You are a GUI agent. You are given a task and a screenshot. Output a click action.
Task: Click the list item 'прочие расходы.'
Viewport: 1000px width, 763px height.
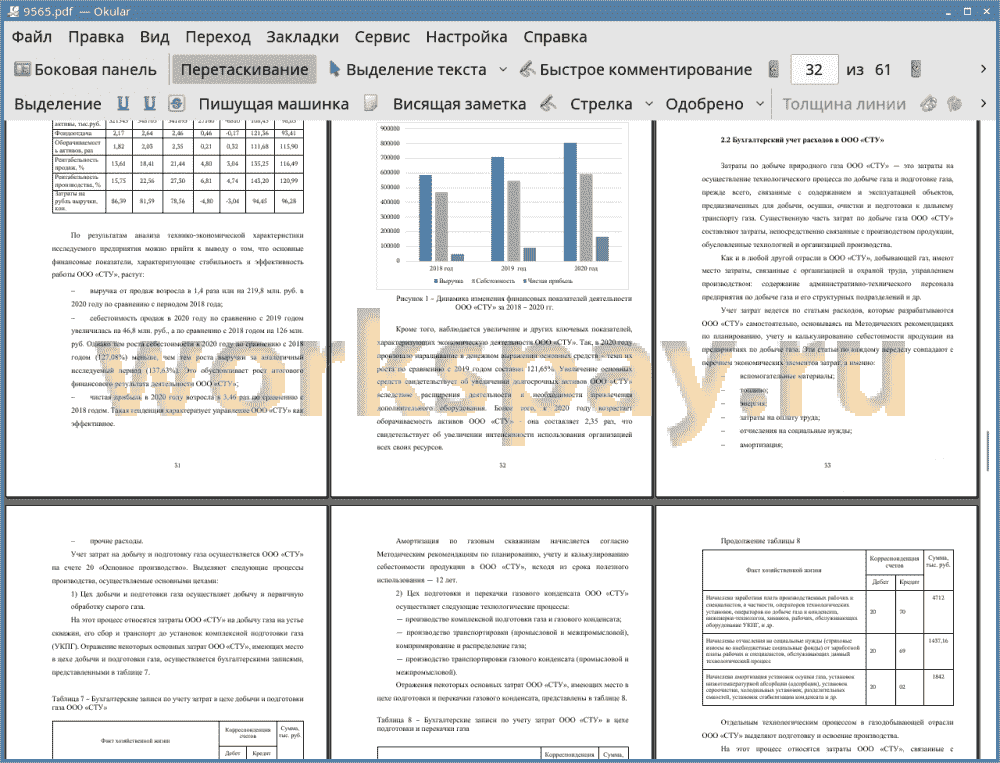pyautogui.click(x=116, y=541)
